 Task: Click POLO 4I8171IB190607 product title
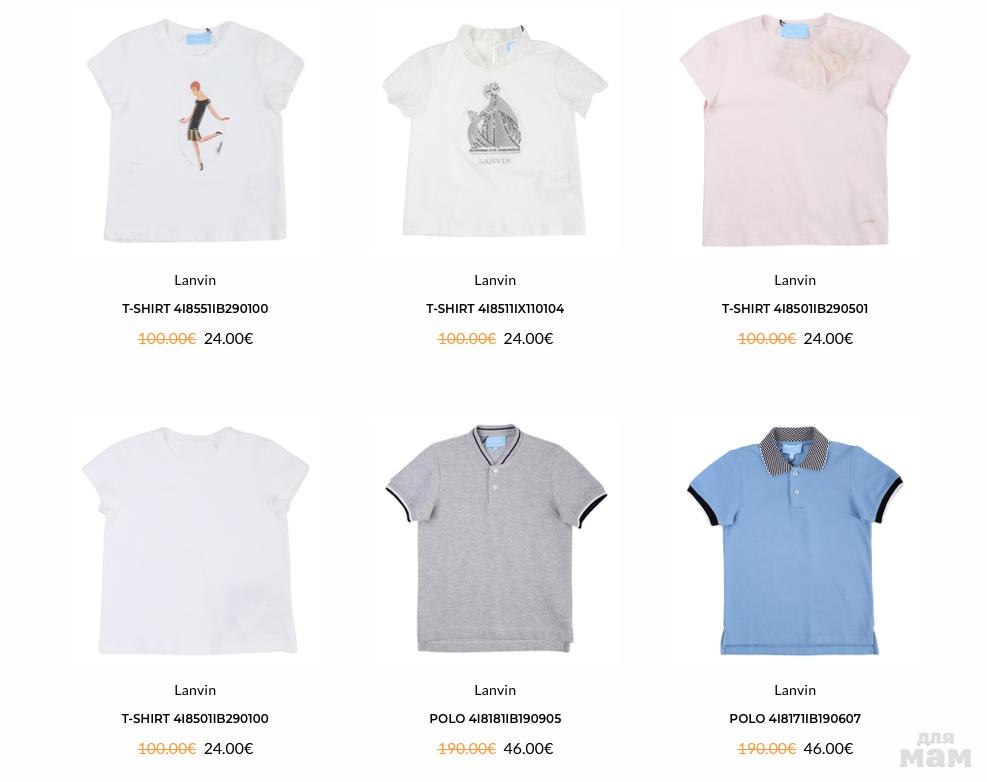[795, 719]
